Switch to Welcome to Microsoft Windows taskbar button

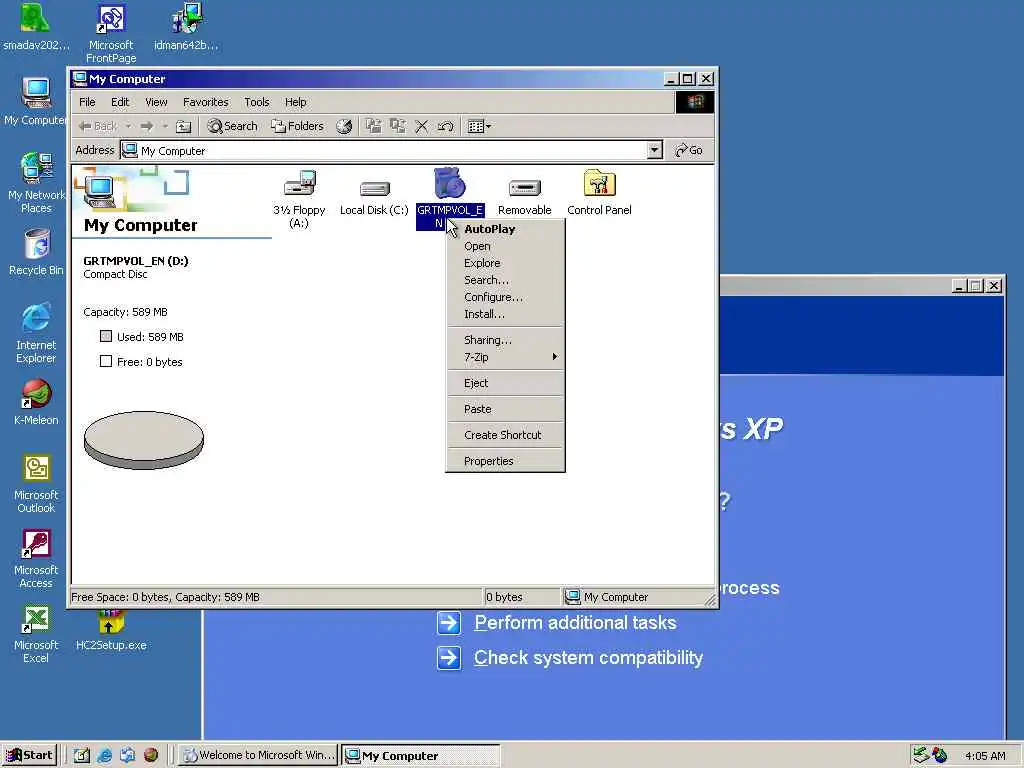[259, 756]
